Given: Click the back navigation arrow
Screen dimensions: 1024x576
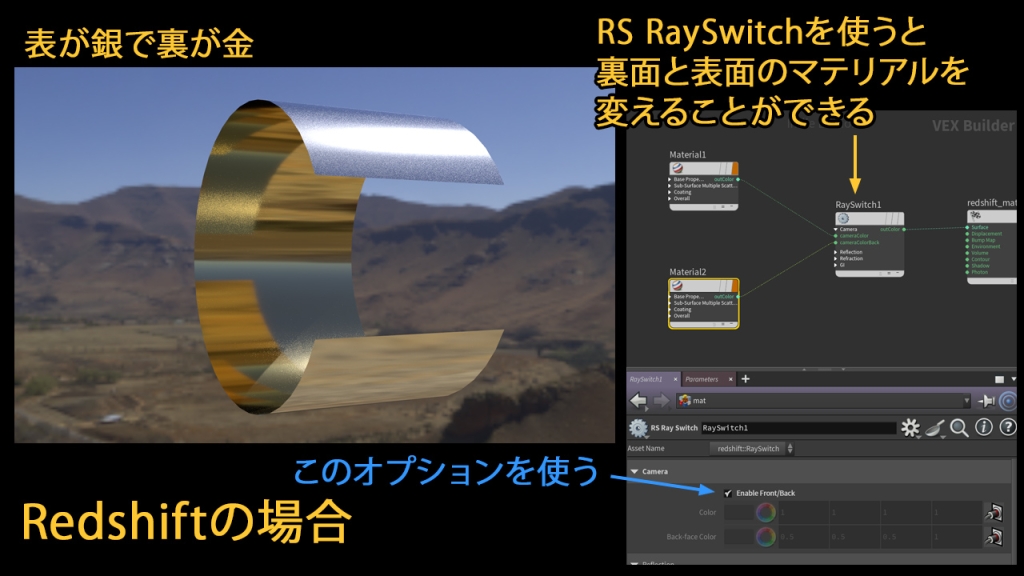Looking at the screenshot, I should (x=637, y=401).
